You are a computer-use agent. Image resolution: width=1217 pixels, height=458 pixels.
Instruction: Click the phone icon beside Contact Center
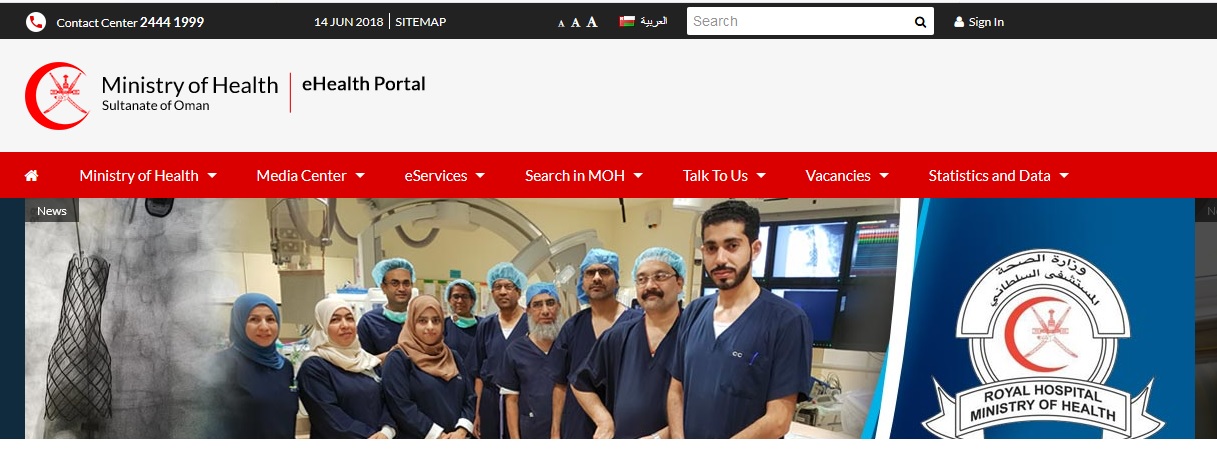(36, 22)
